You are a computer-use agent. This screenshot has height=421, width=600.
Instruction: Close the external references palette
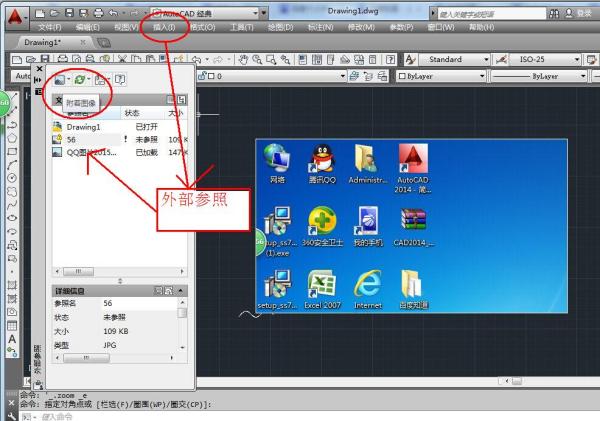(39, 69)
